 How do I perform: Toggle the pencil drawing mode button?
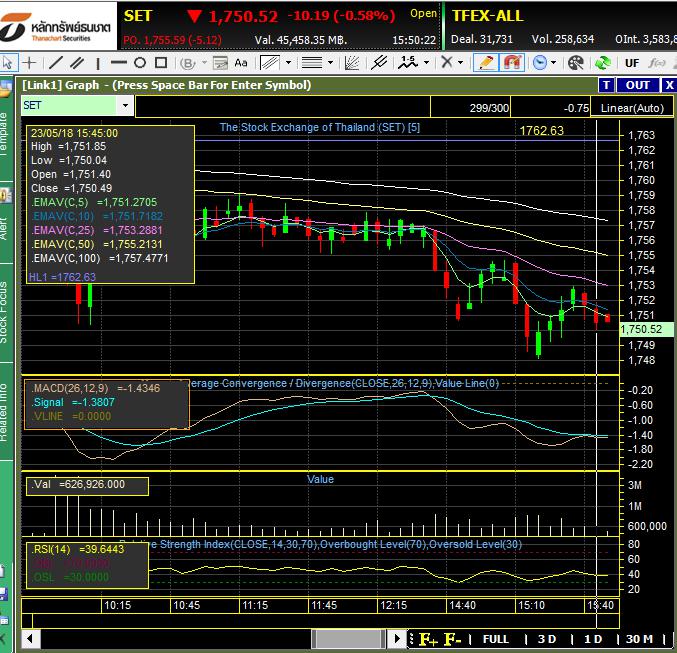point(486,63)
